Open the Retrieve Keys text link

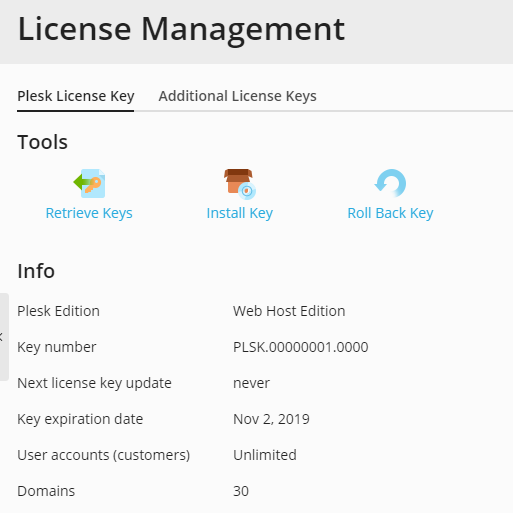(89, 213)
